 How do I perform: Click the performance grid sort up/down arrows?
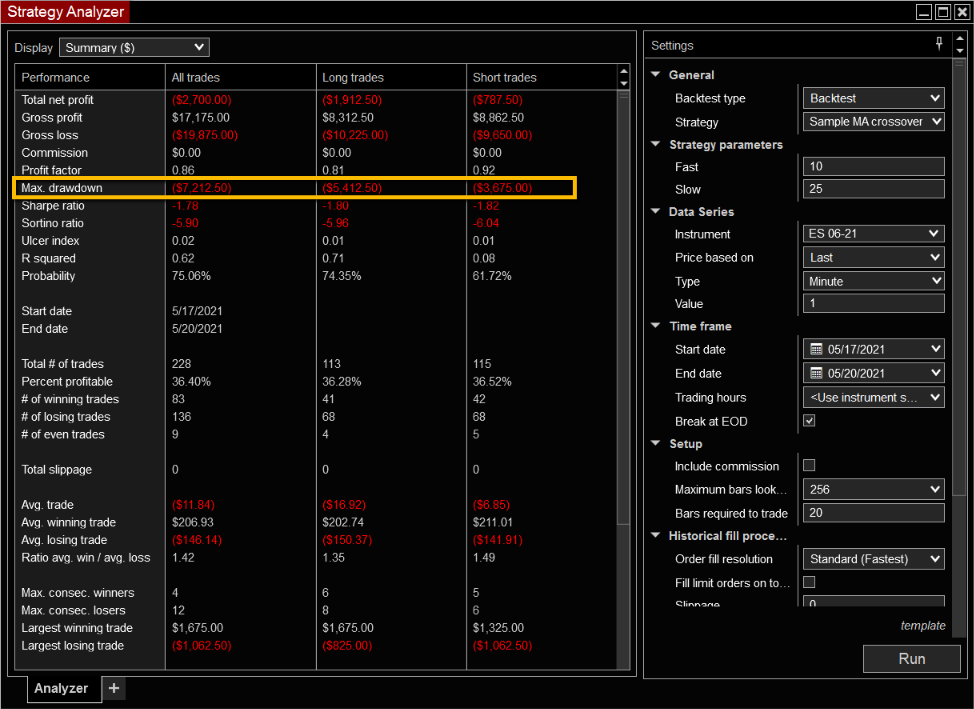click(624, 77)
